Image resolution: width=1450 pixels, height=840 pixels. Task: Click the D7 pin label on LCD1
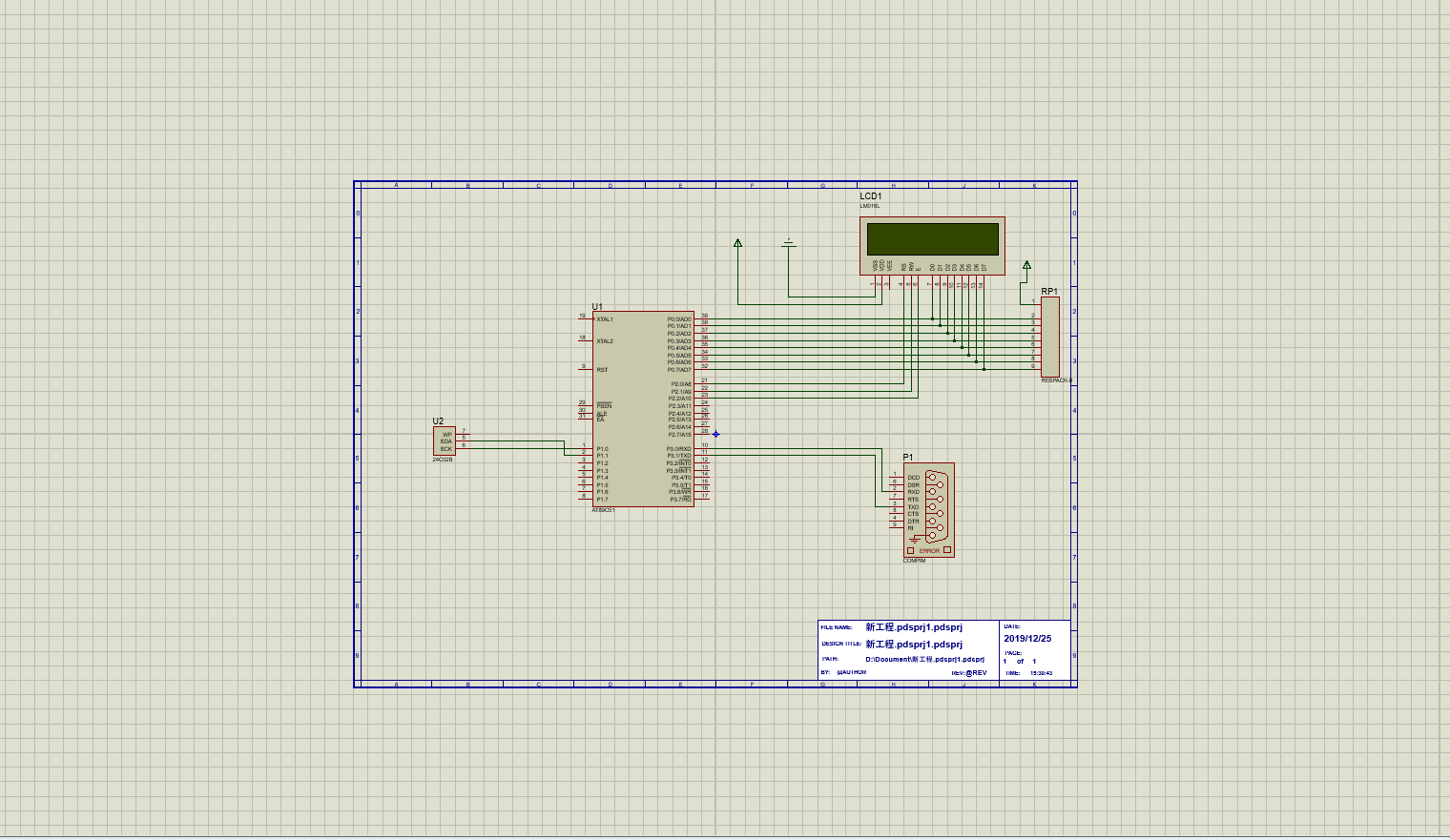[984, 268]
